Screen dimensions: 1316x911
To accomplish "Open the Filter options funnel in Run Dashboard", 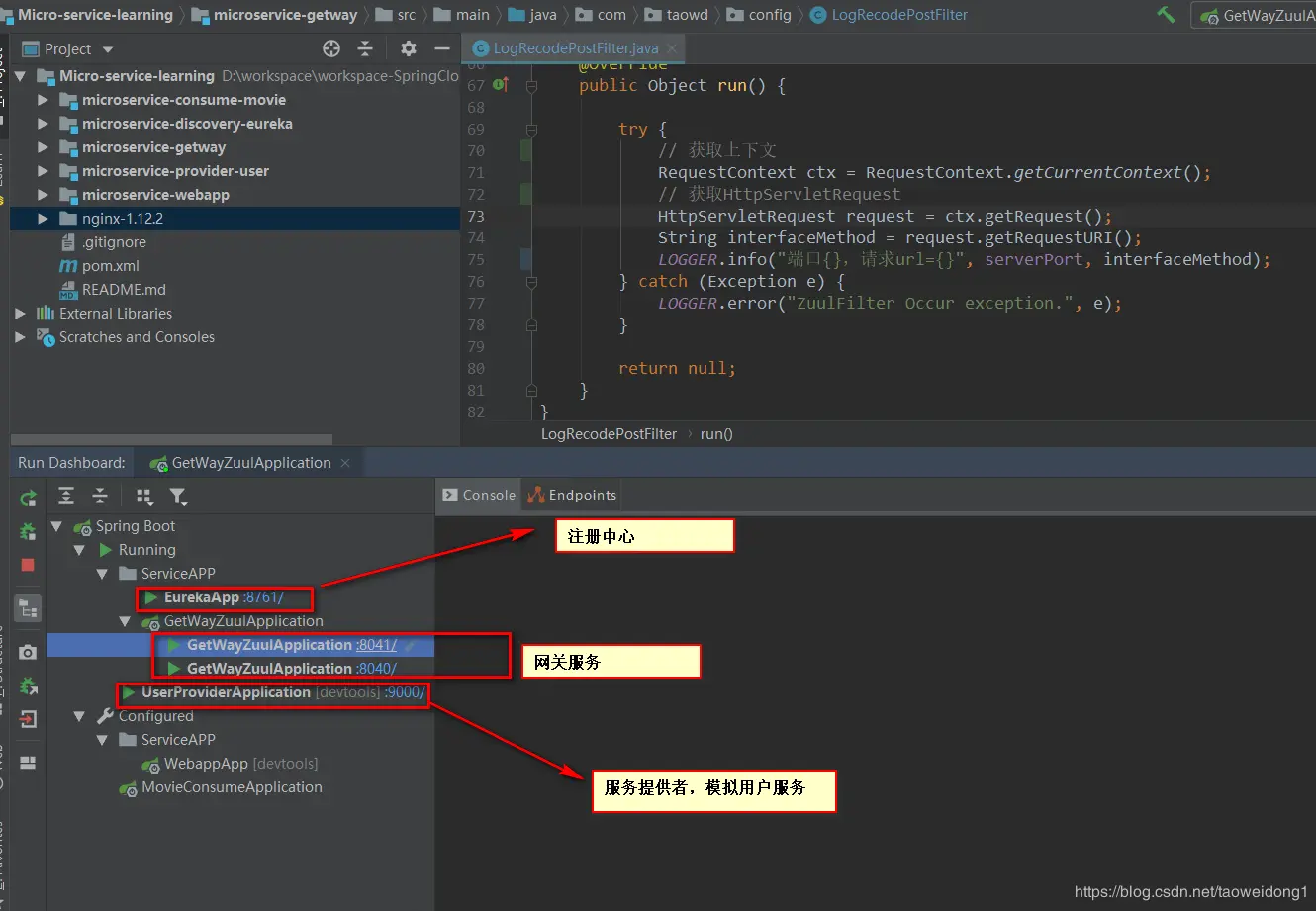I will tap(178, 496).
